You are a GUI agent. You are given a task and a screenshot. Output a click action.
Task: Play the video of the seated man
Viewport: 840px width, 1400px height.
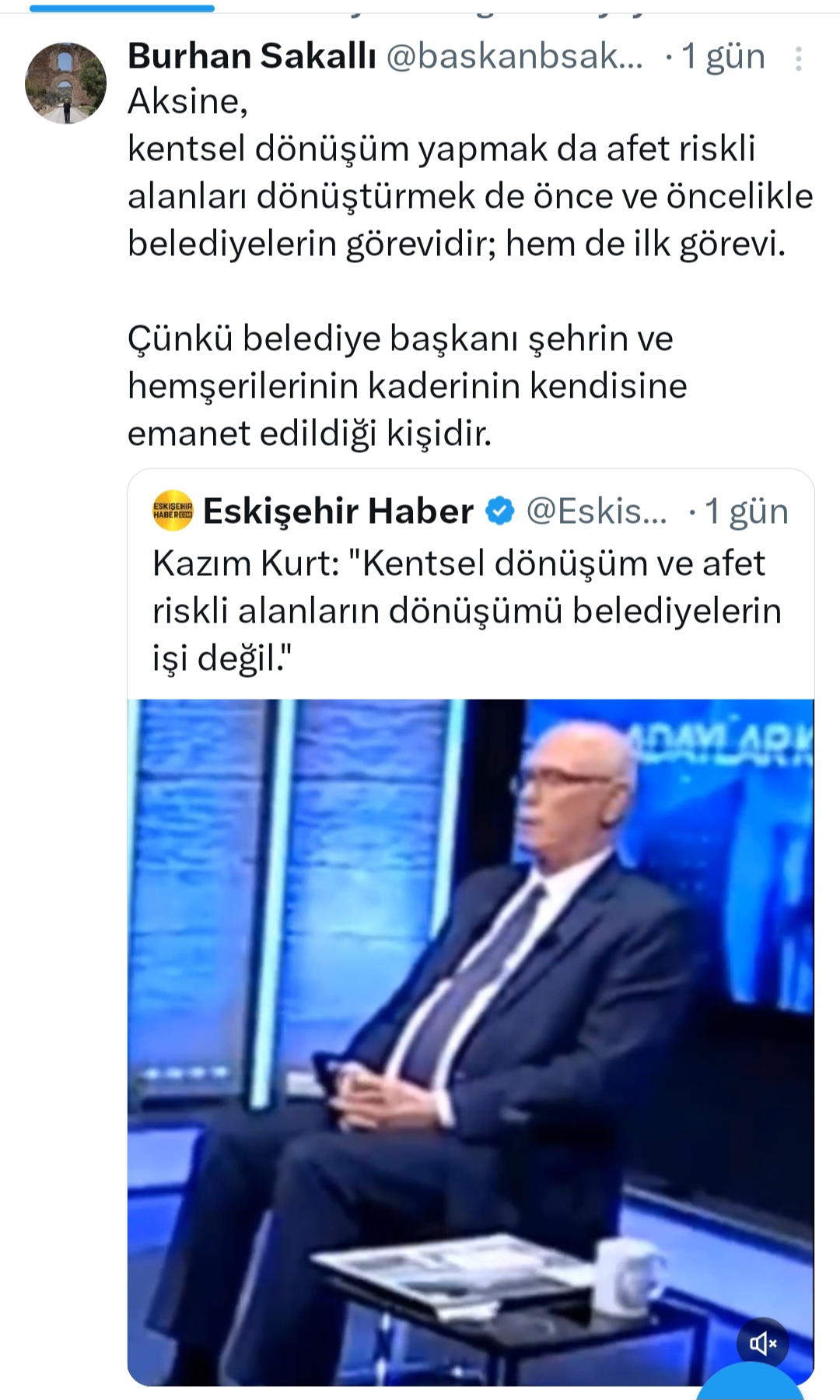(x=471, y=1042)
